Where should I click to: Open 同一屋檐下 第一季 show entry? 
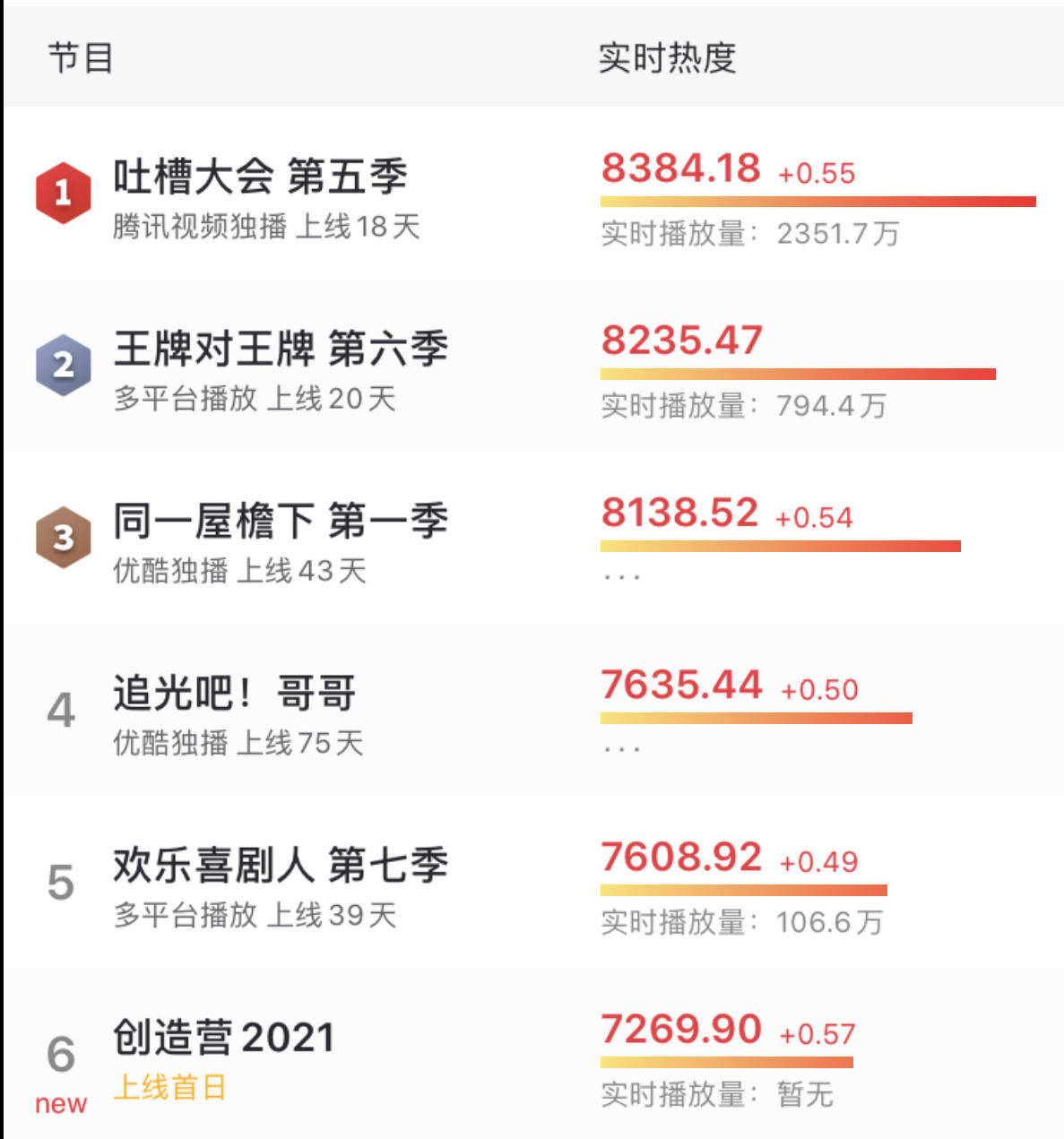click(281, 520)
